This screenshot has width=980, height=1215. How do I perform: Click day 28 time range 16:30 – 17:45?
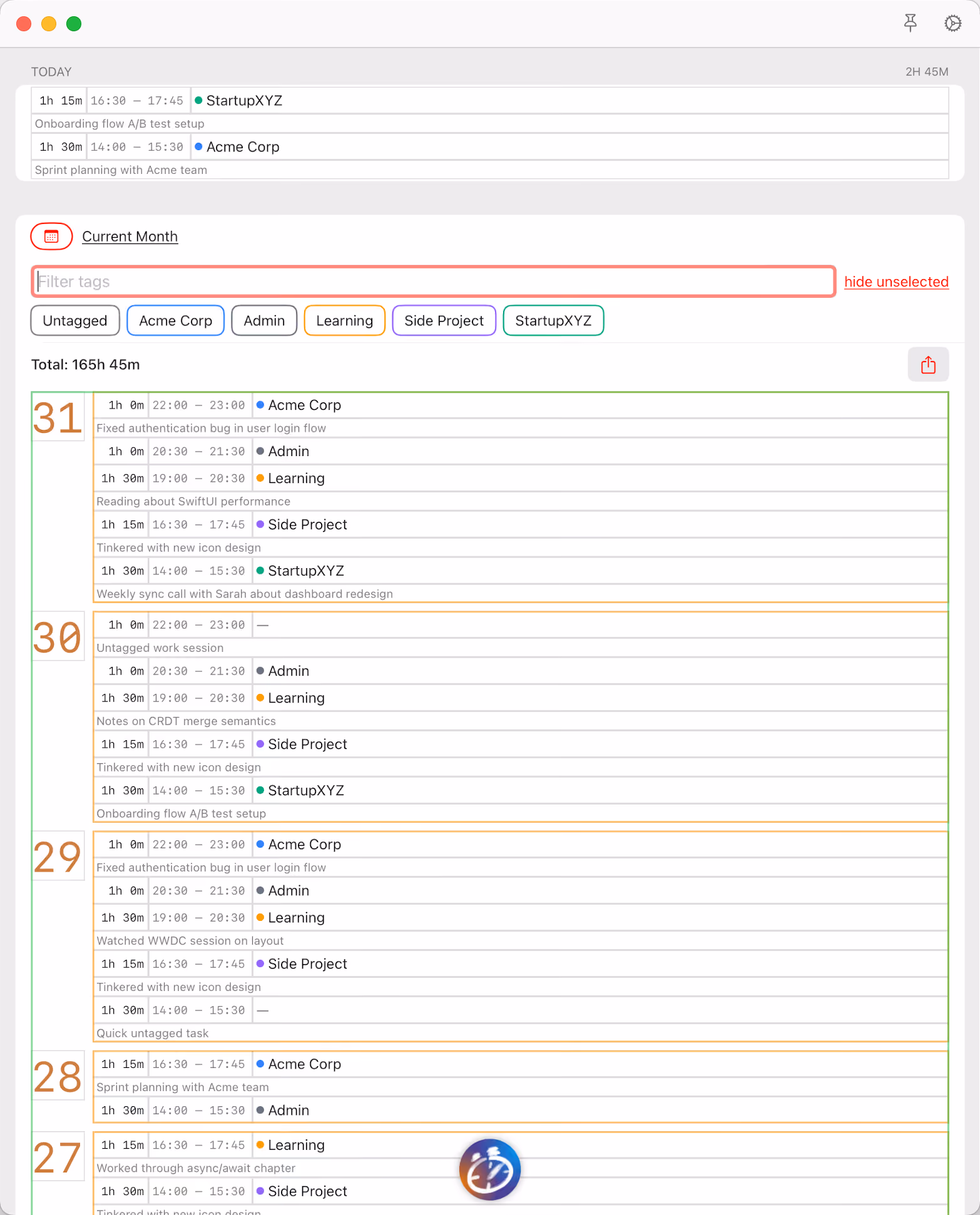199,1064
